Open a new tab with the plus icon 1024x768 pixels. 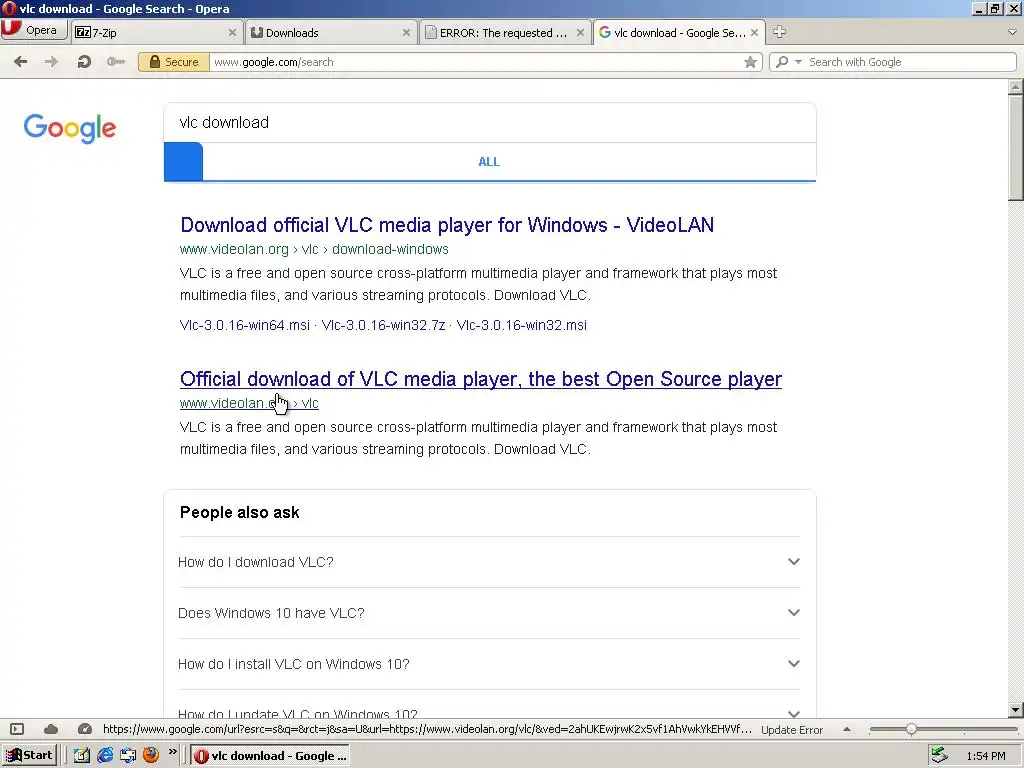(x=779, y=32)
